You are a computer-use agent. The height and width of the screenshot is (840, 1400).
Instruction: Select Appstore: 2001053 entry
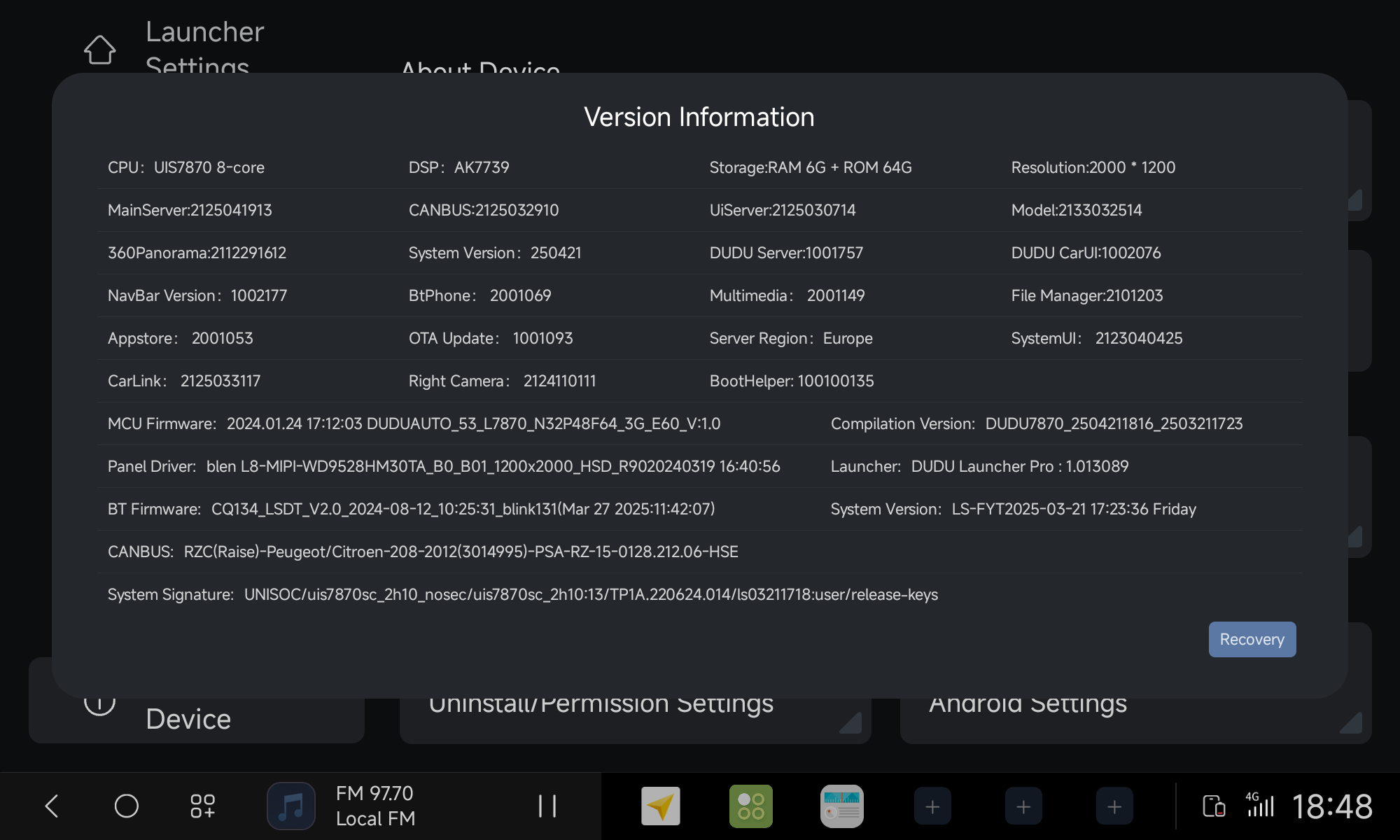(180, 338)
